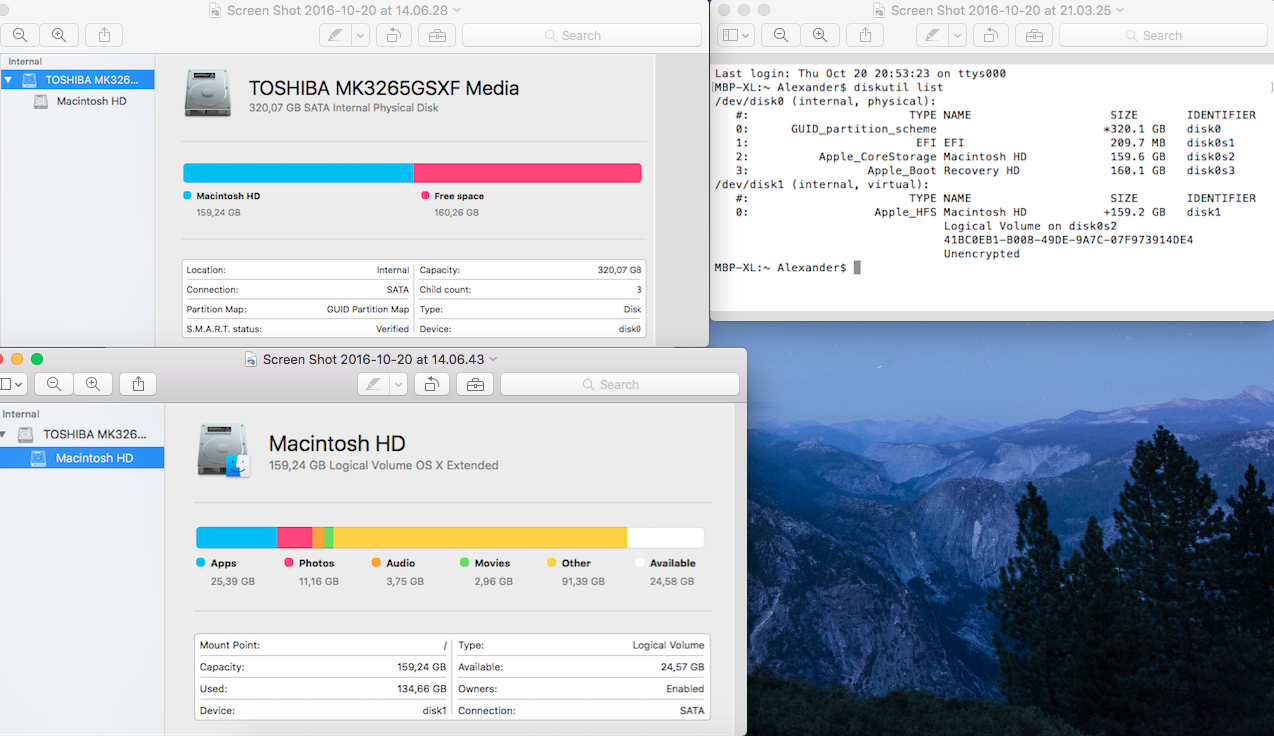The height and width of the screenshot is (736, 1274).
Task: Click the 'Used: 134,66 GB' row
Action: [323, 689]
